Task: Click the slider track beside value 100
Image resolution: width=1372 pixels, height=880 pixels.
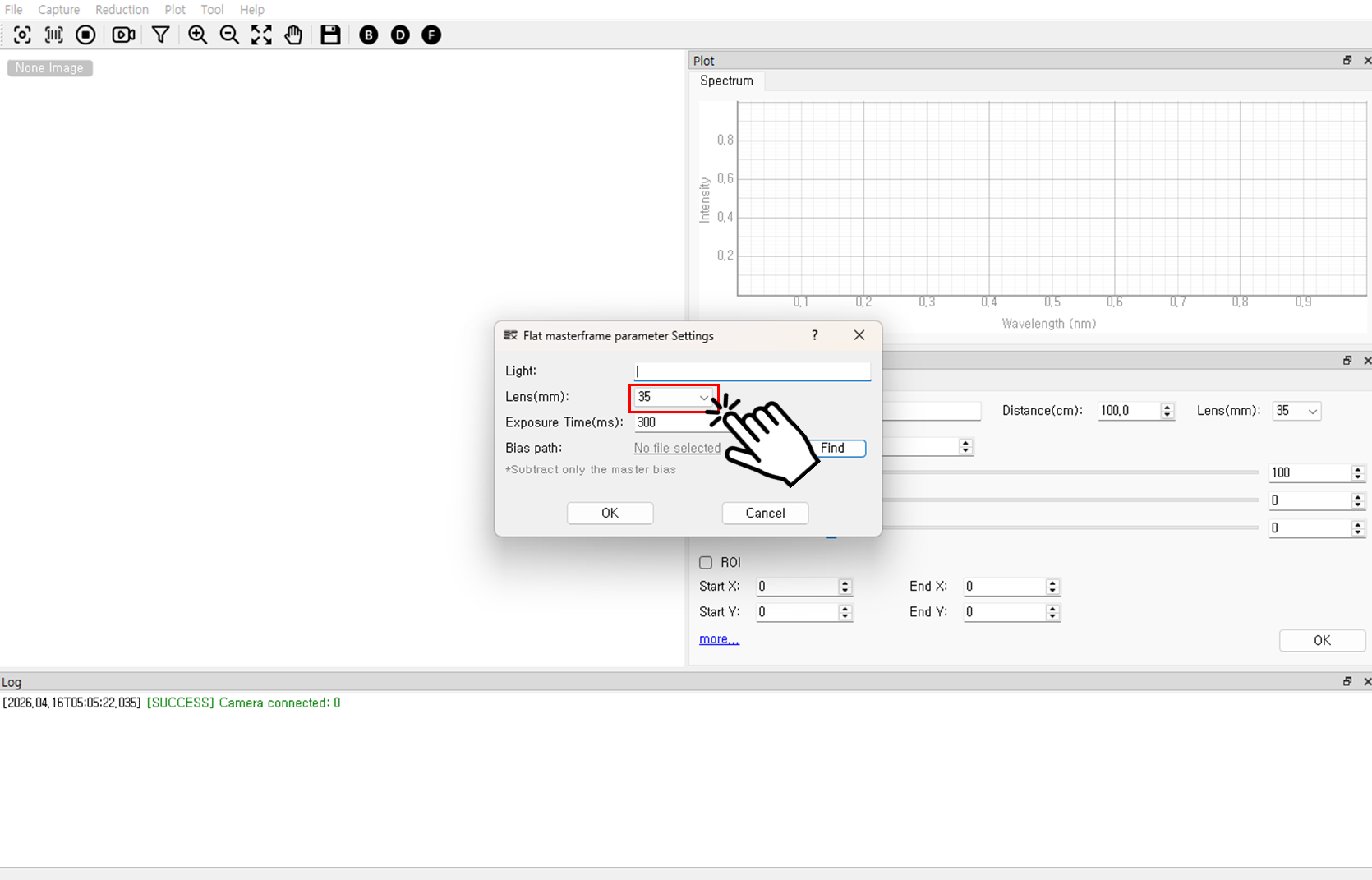Action: click(1070, 472)
